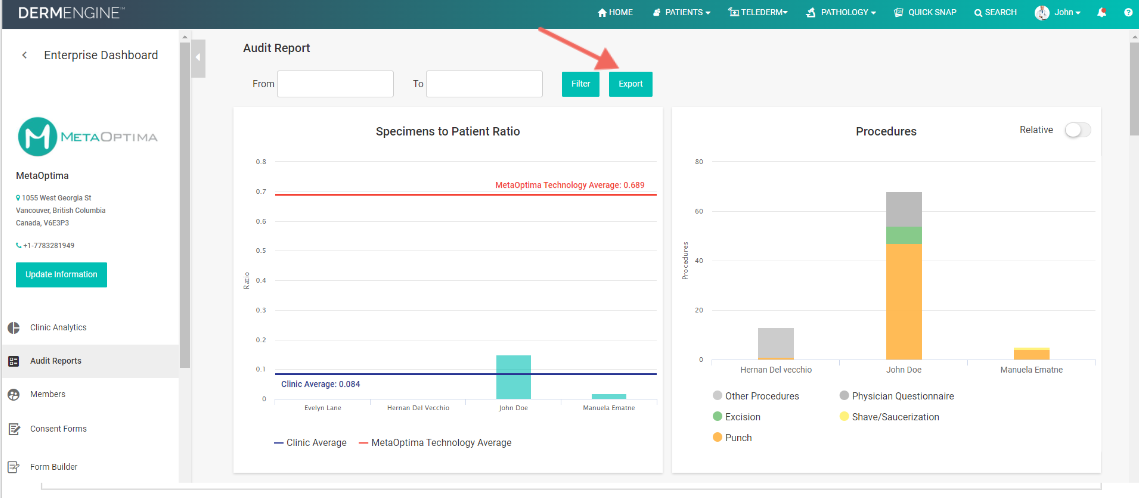Viewport: 1139px width, 498px height.
Task: Click the Audit Reports sidebar icon
Action: point(14,361)
